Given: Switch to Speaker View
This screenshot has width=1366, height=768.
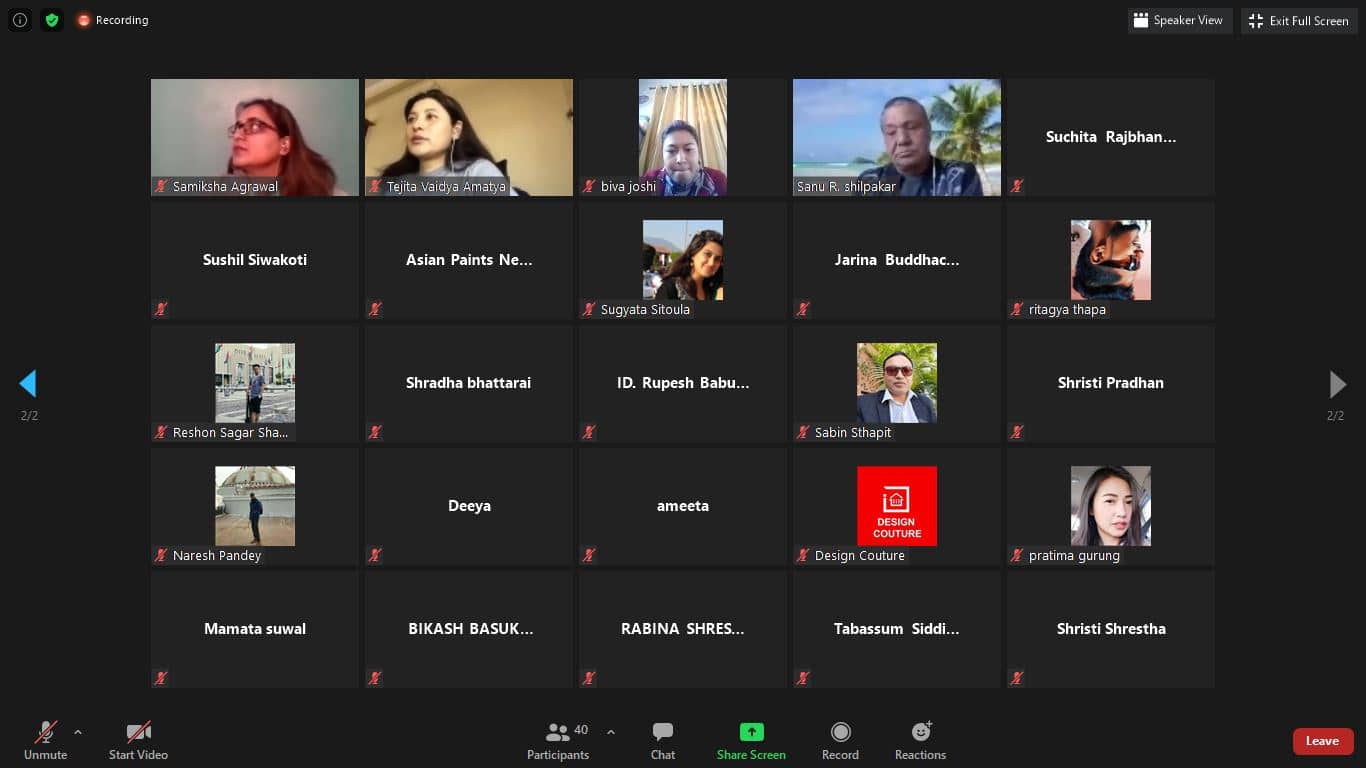Looking at the screenshot, I should (1179, 20).
